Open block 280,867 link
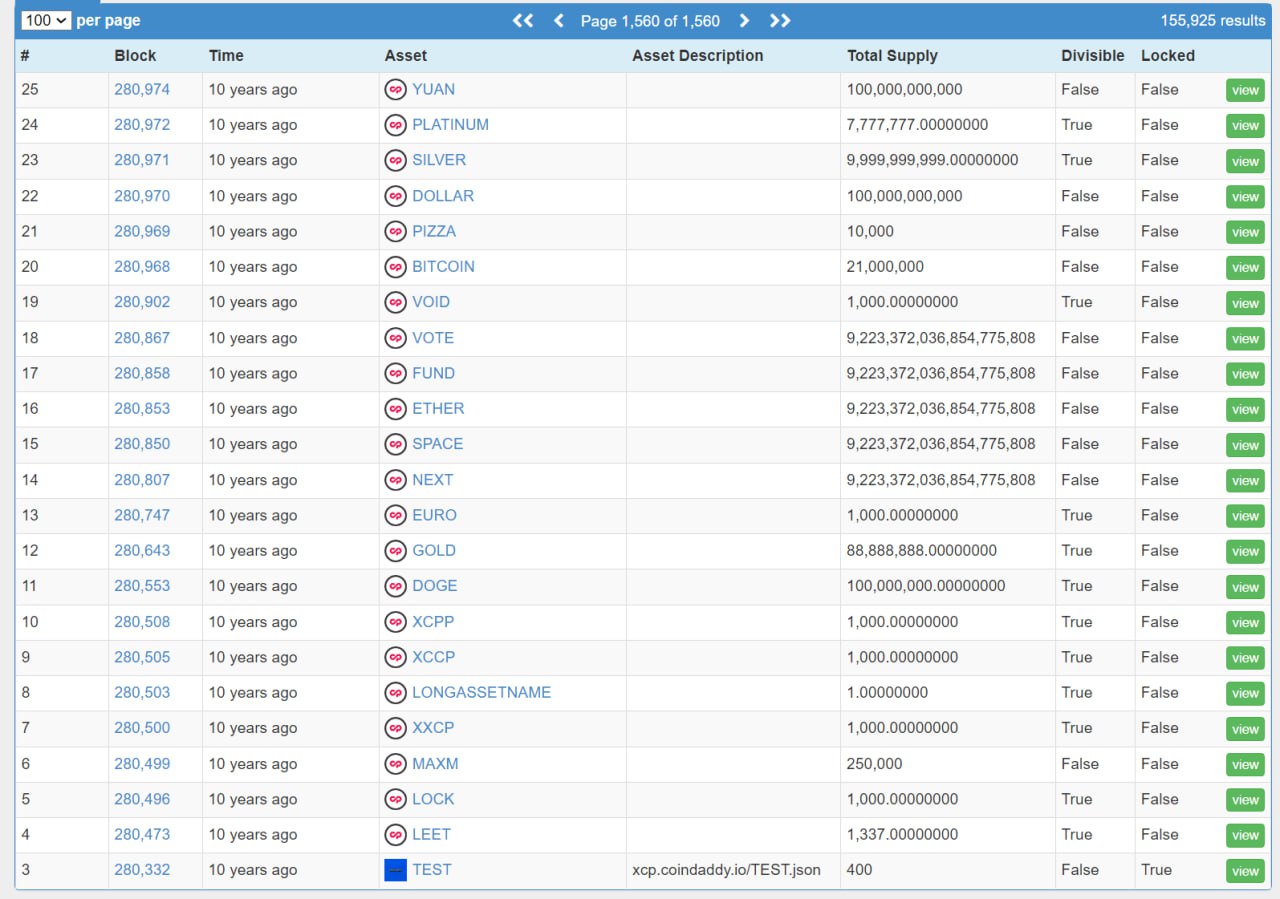The width and height of the screenshot is (1280, 899). tap(142, 338)
